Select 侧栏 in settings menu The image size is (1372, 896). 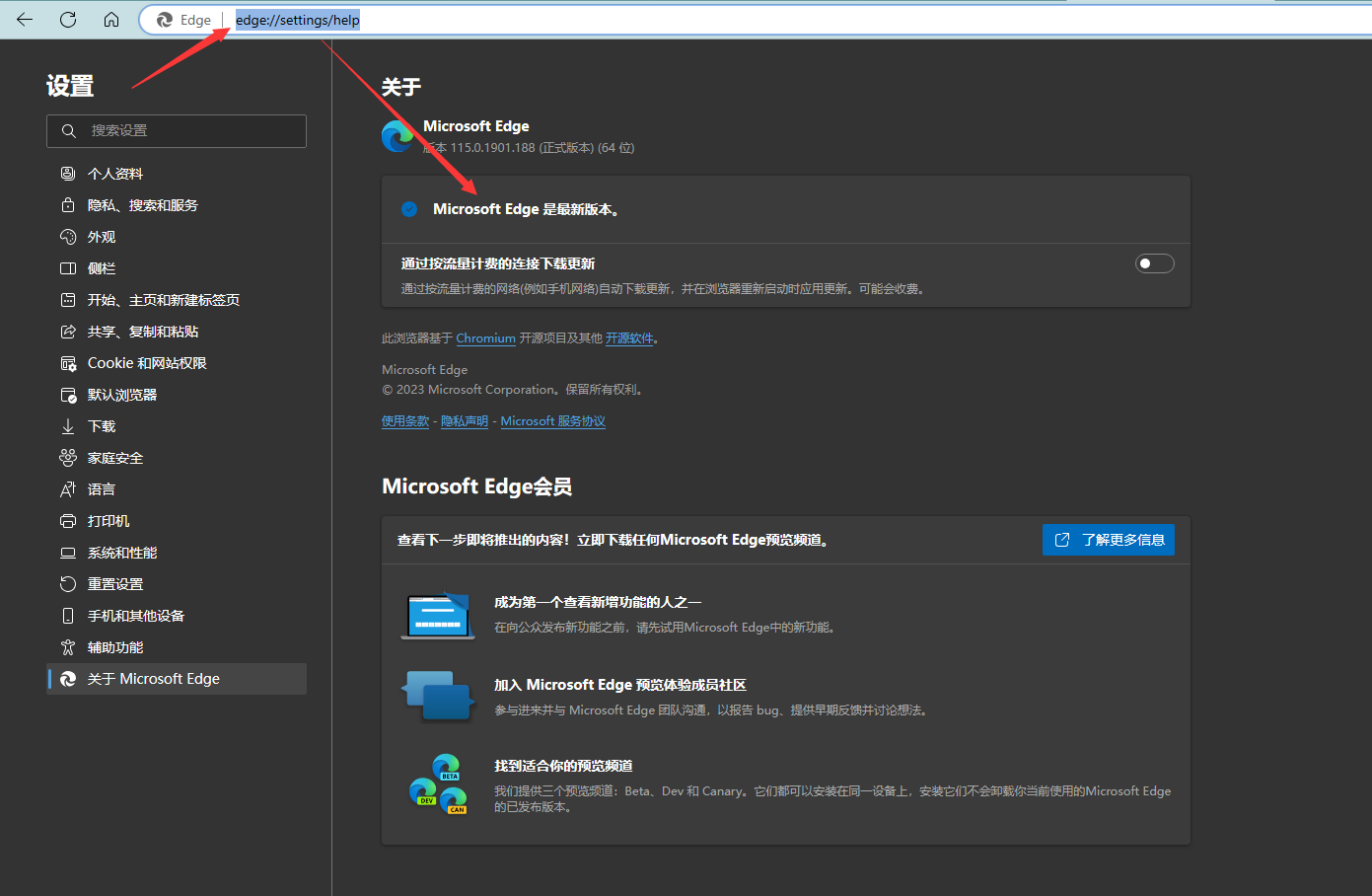point(177,268)
